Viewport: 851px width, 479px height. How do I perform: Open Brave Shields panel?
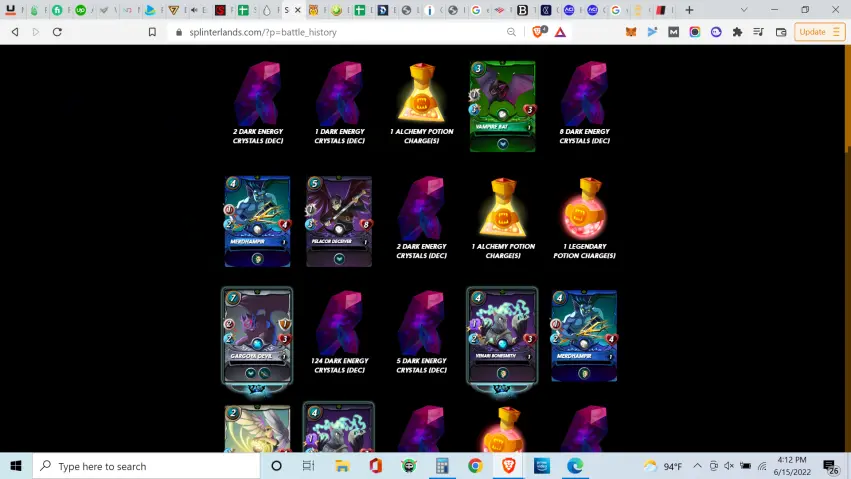(x=539, y=32)
